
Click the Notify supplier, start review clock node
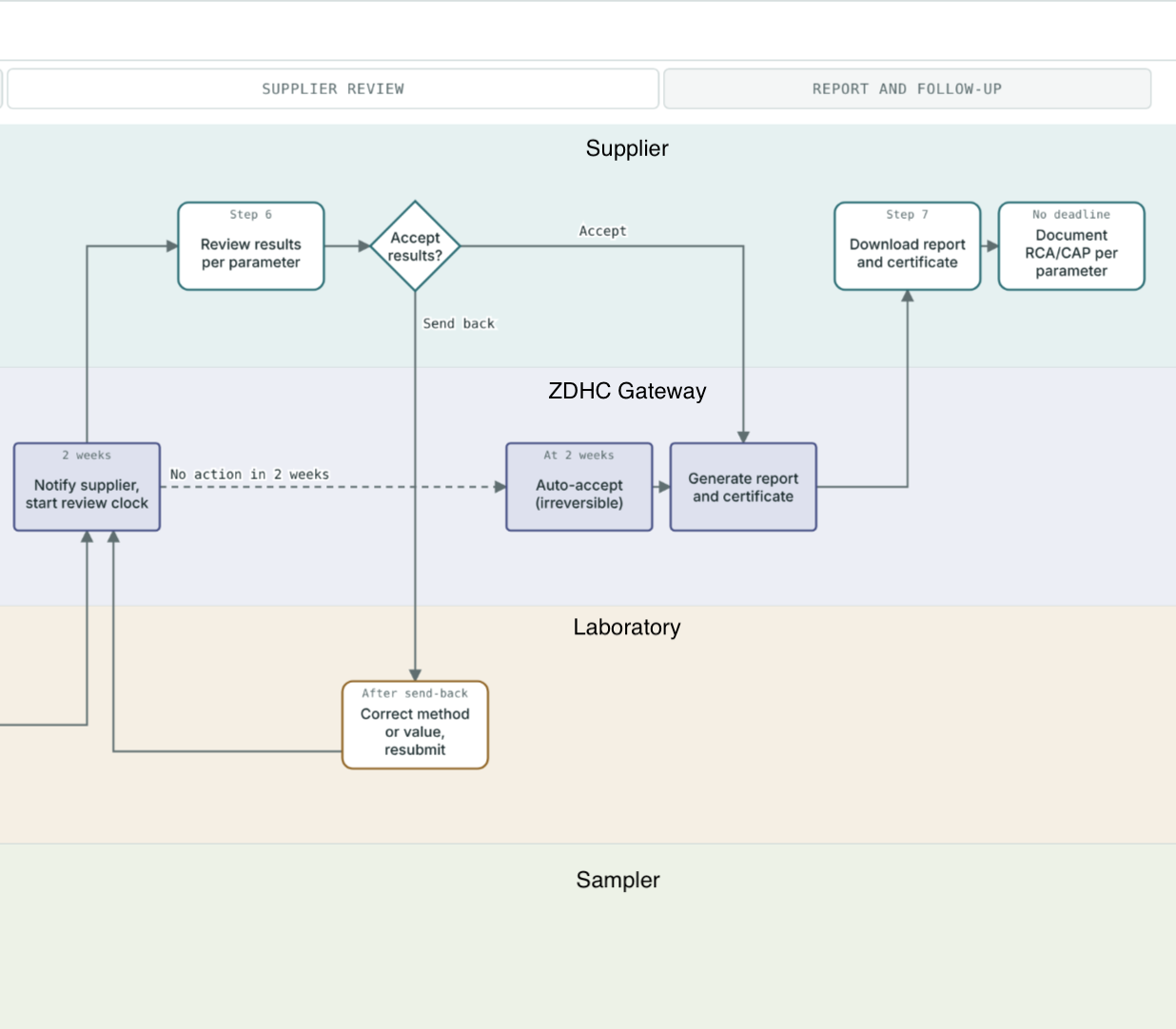click(87, 487)
